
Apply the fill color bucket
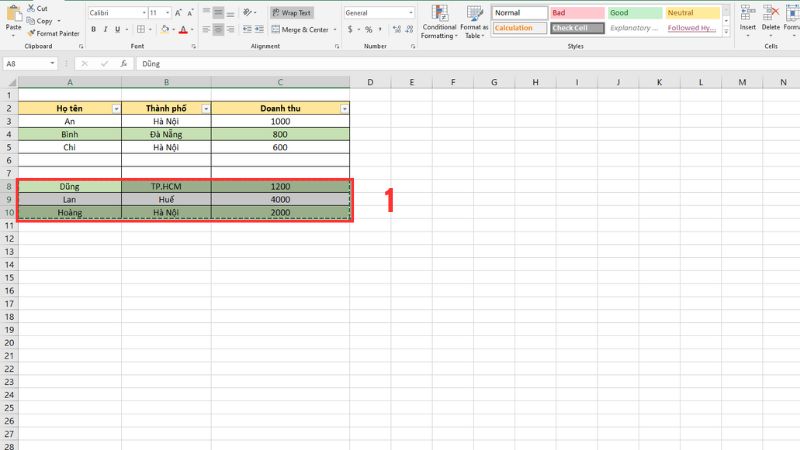tap(165, 30)
